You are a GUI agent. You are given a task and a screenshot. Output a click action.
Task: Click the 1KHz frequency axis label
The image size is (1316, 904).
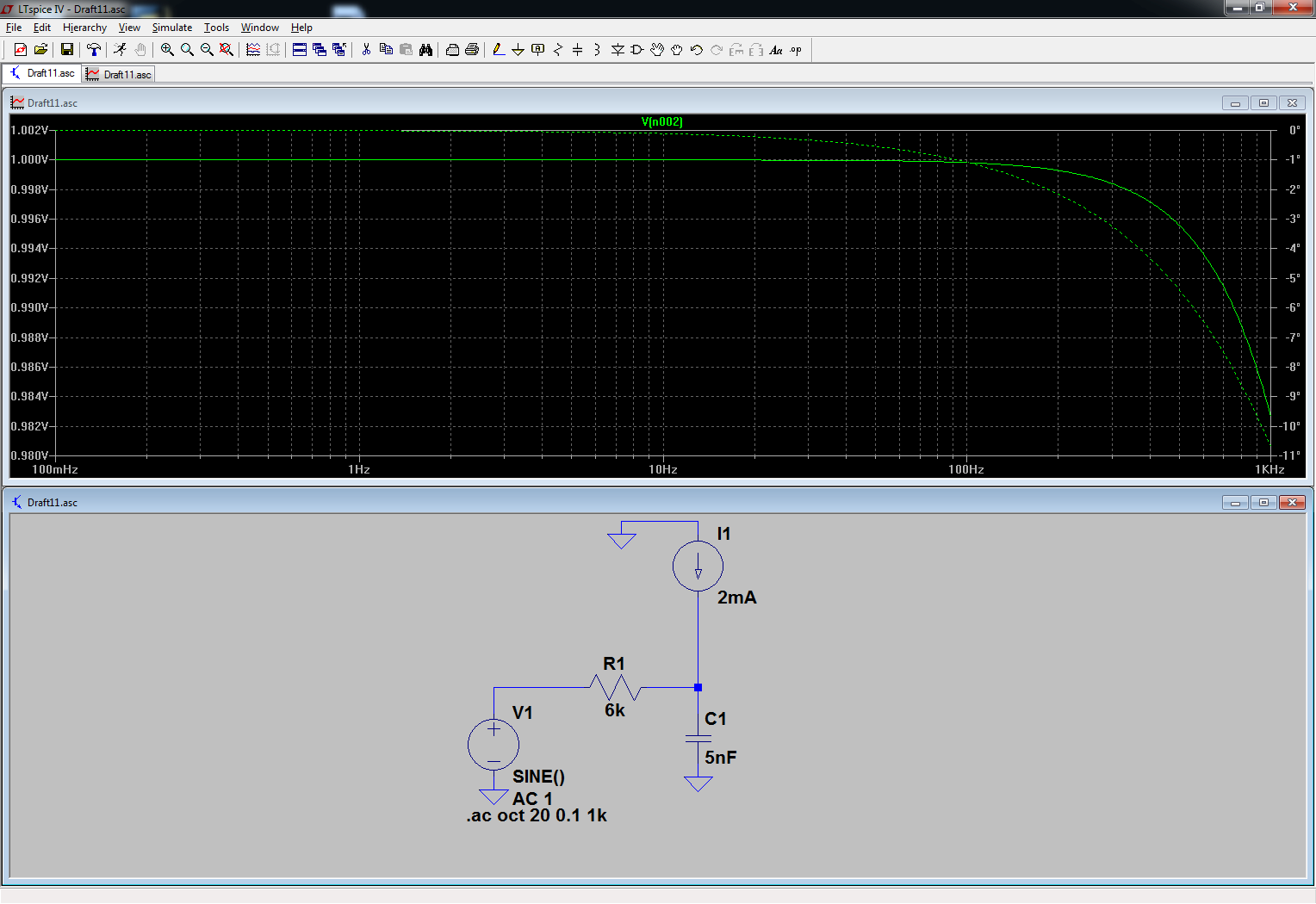[1269, 469]
